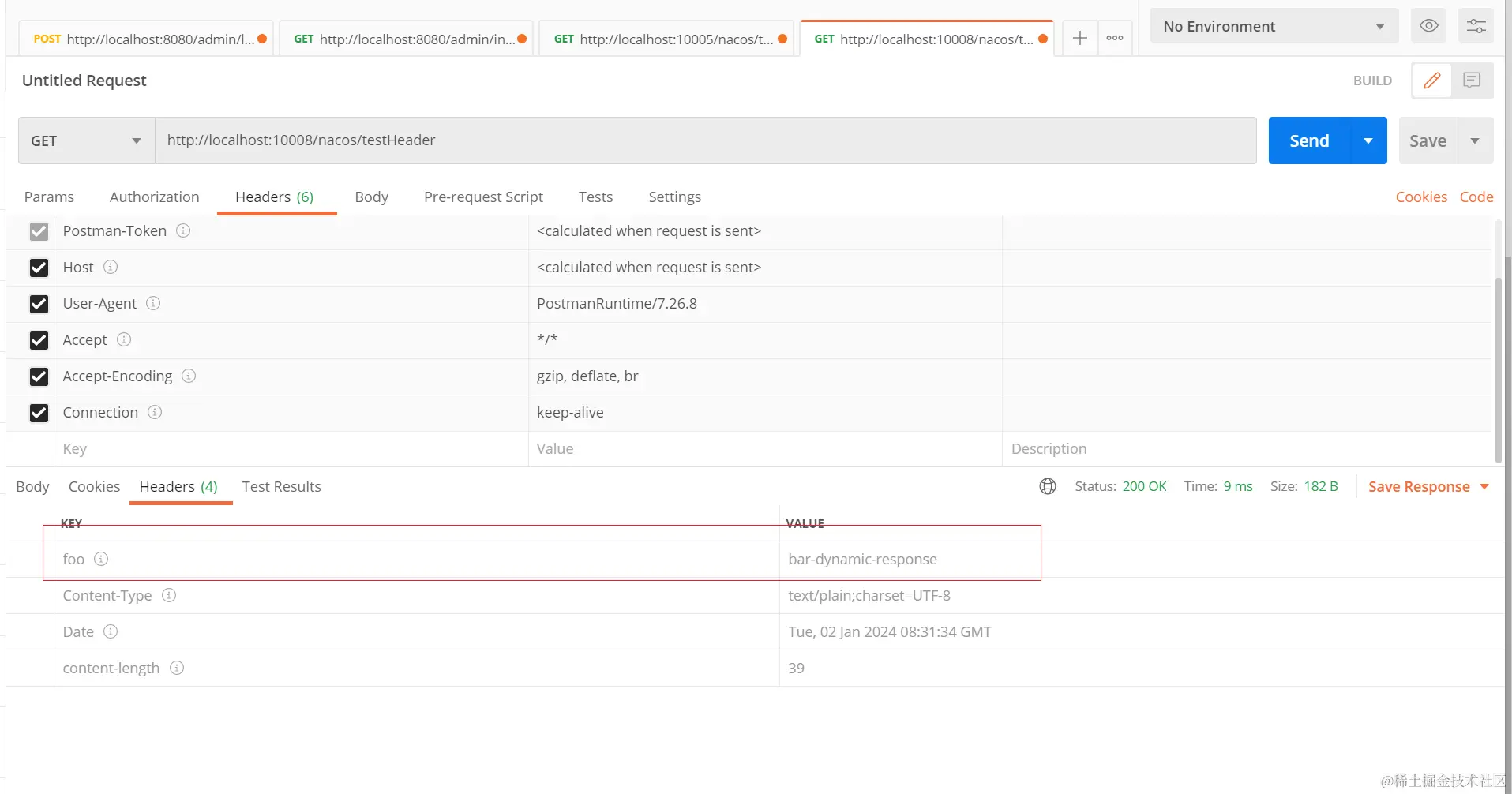Open the Send button dropdown arrow

(x=1368, y=140)
